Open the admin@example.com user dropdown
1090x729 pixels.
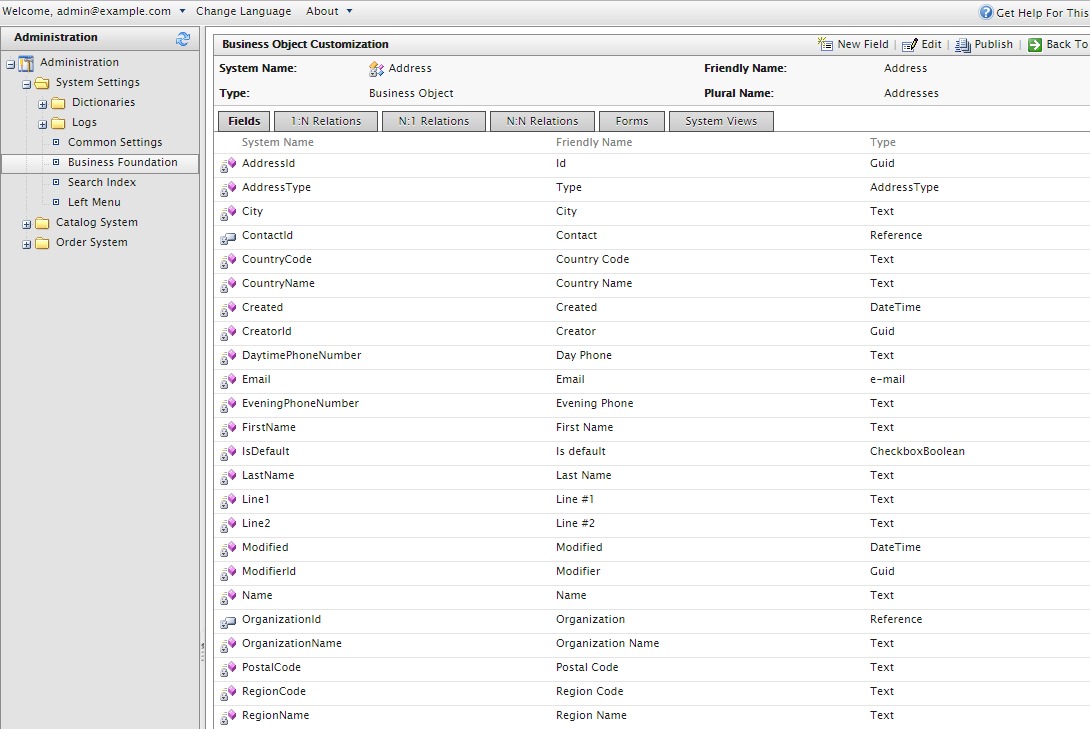[x=182, y=11]
